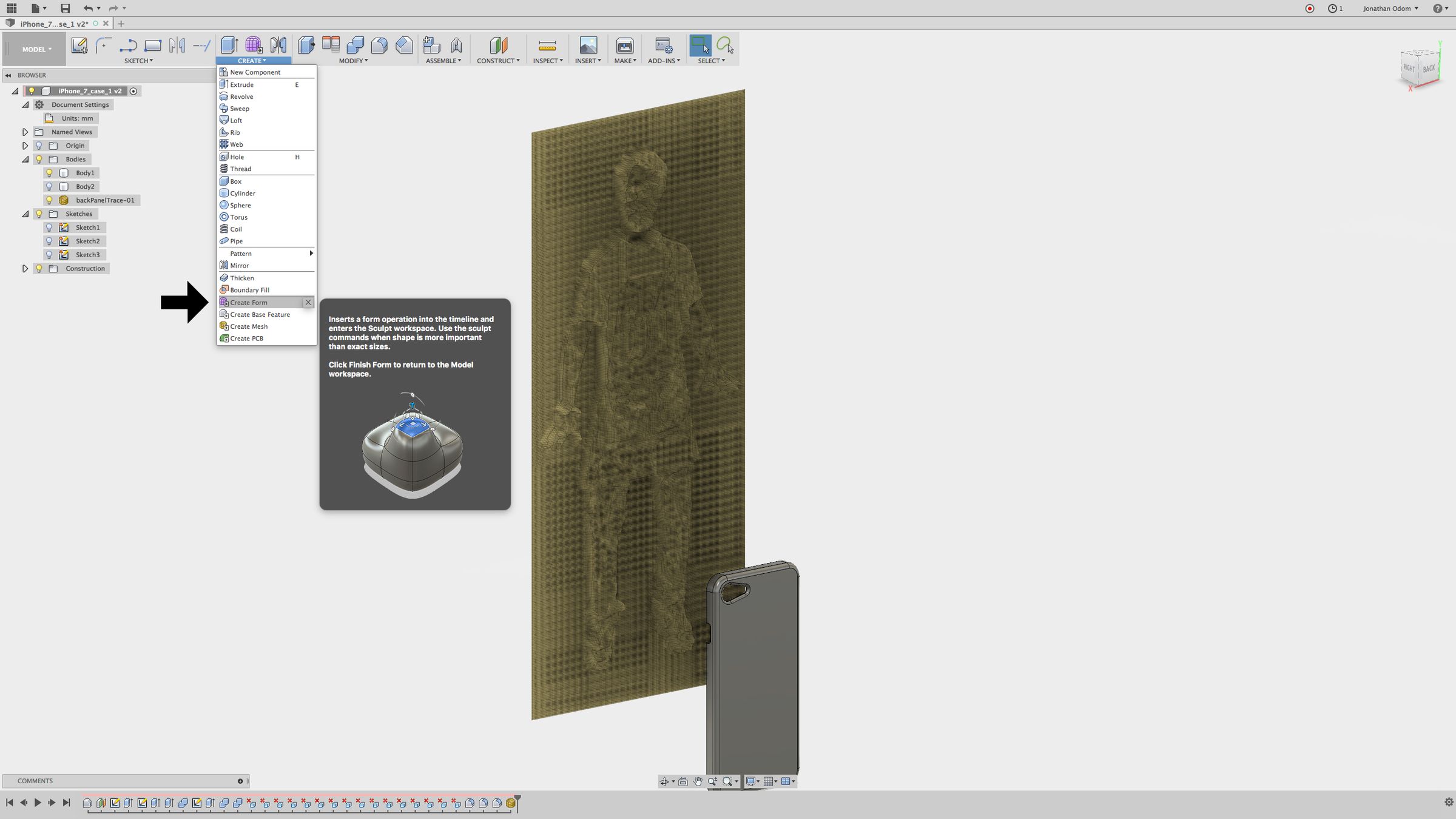Click the timeline play button
The width and height of the screenshot is (1456, 819).
[38, 803]
